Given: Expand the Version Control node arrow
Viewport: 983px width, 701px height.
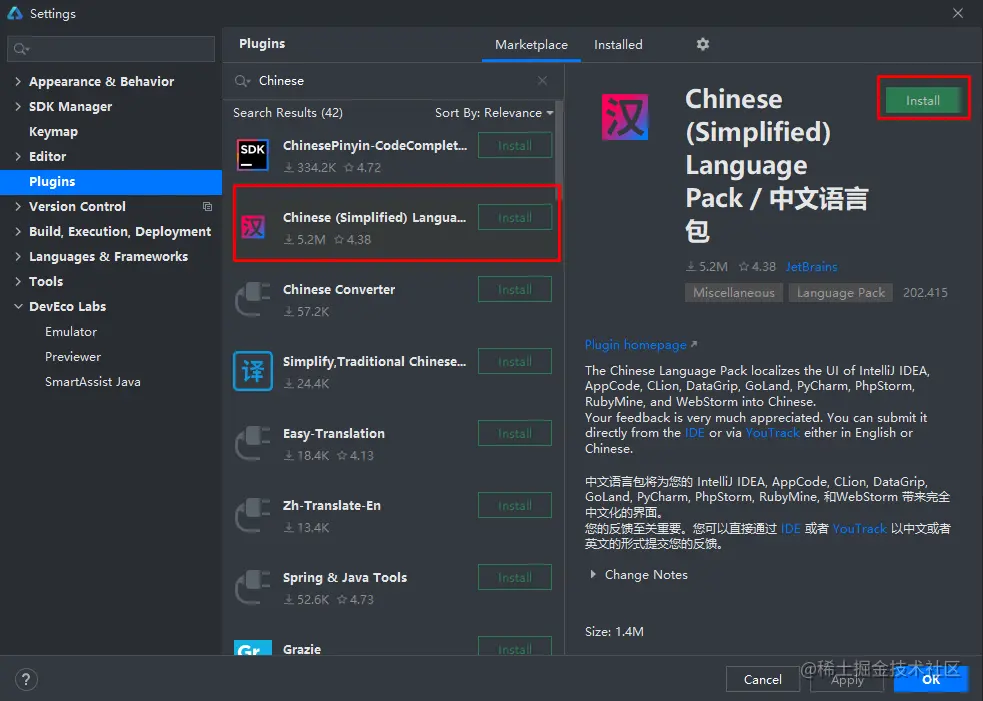Looking at the screenshot, I should [x=18, y=206].
